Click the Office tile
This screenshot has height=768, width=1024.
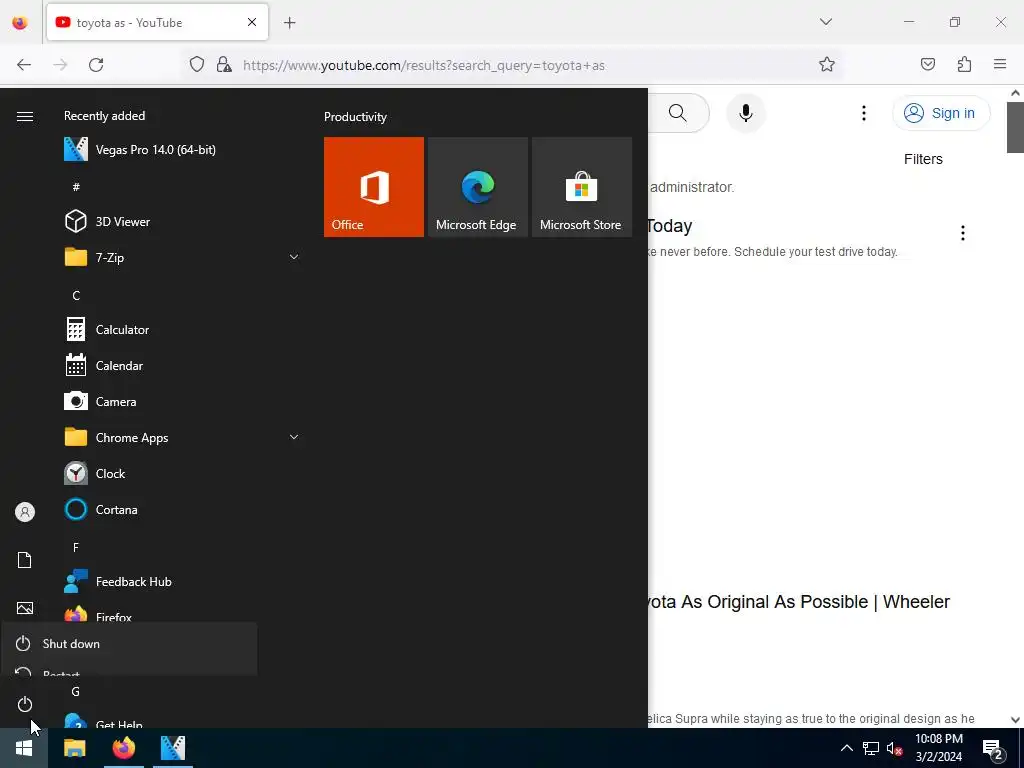point(374,187)
